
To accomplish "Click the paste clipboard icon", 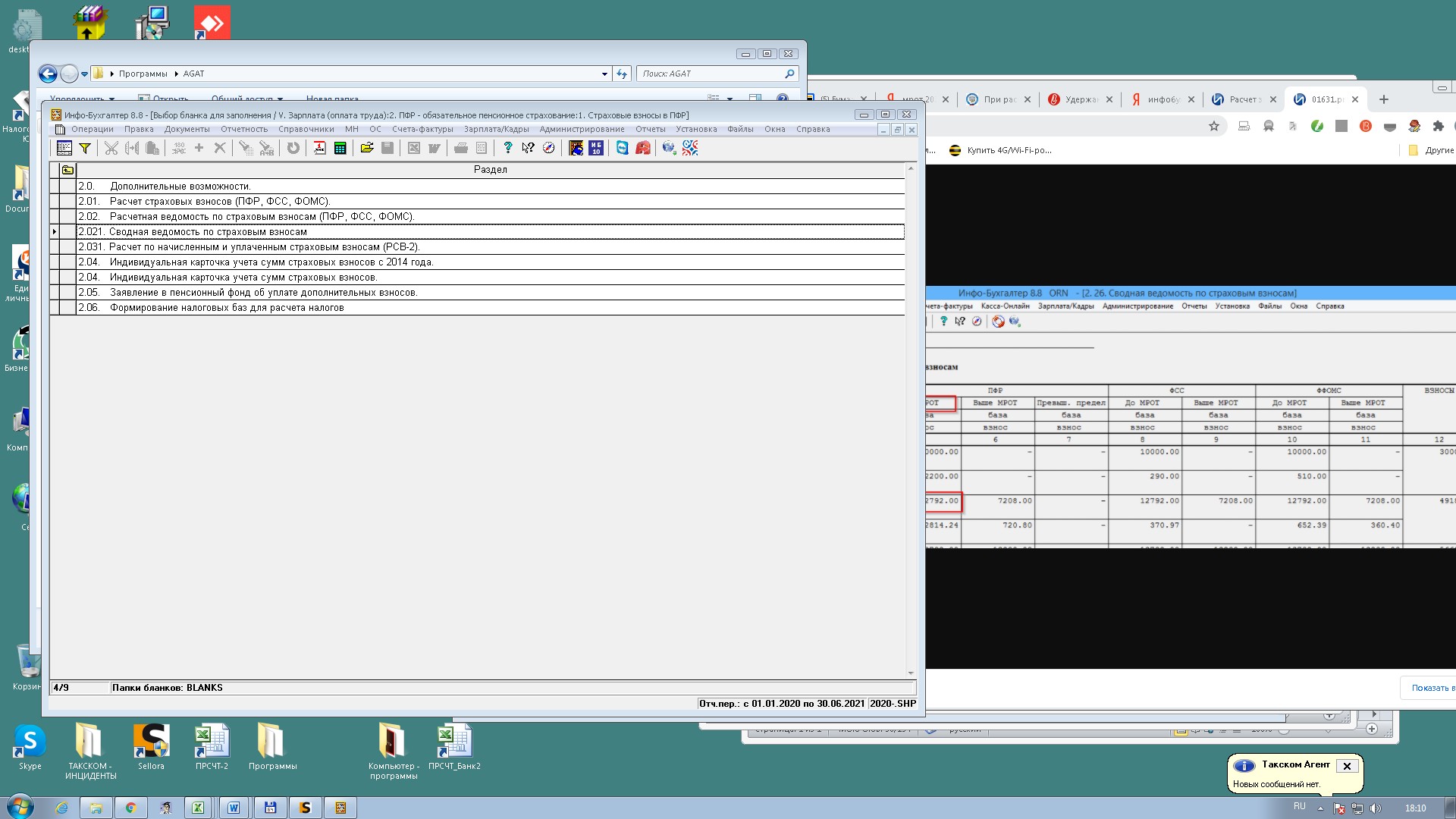I will coord(152,148).
